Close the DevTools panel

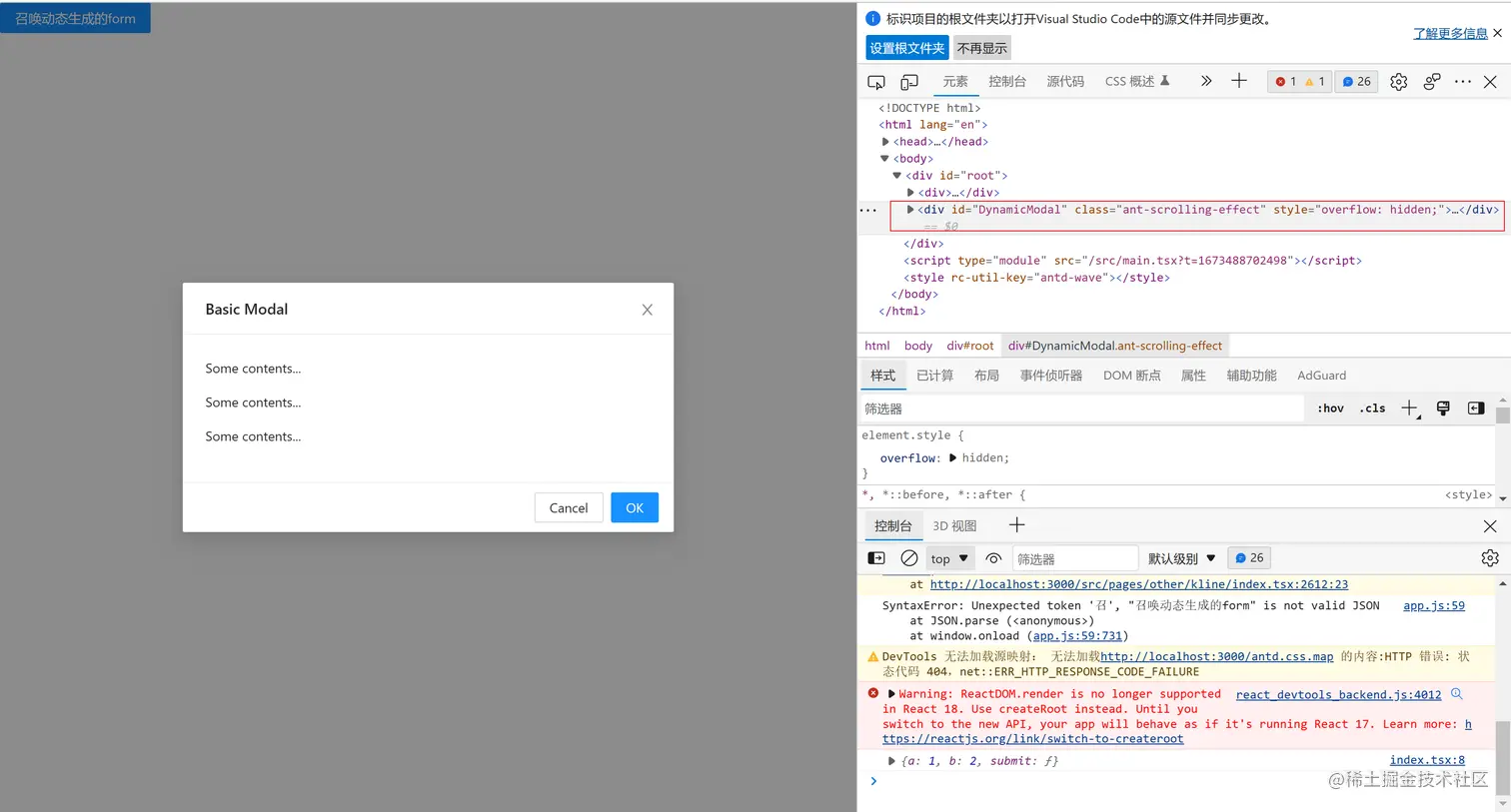1490,82
